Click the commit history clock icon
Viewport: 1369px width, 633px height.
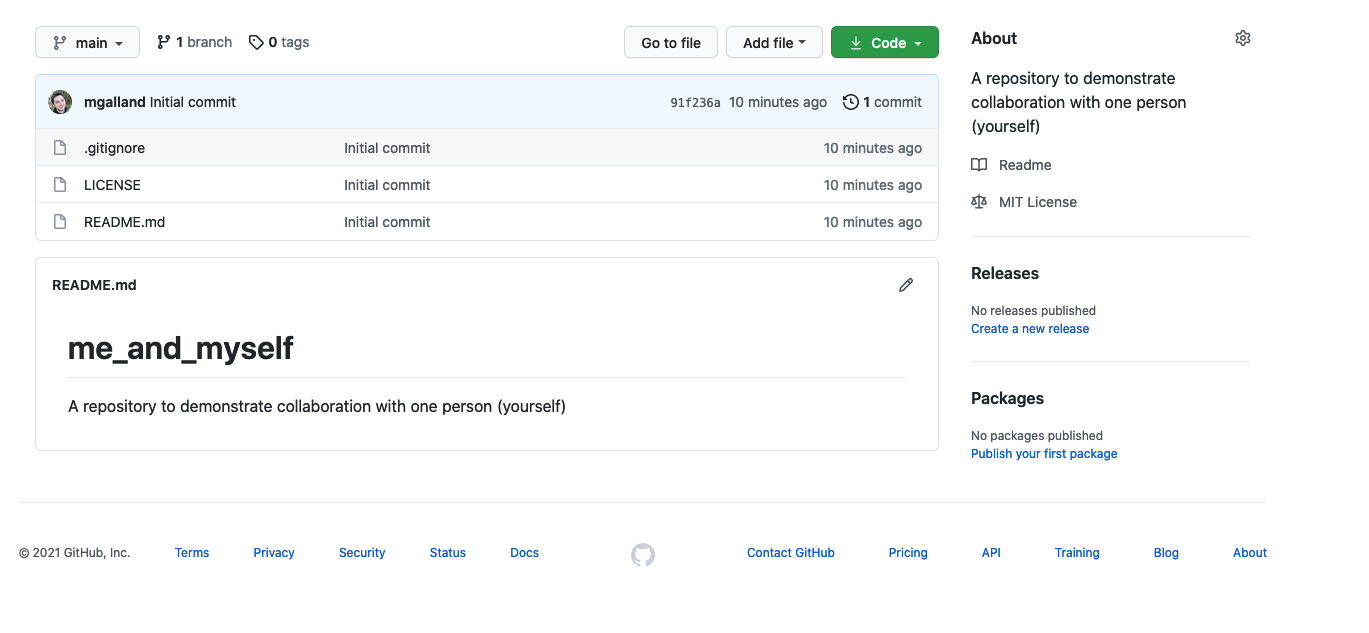(851, 102)
